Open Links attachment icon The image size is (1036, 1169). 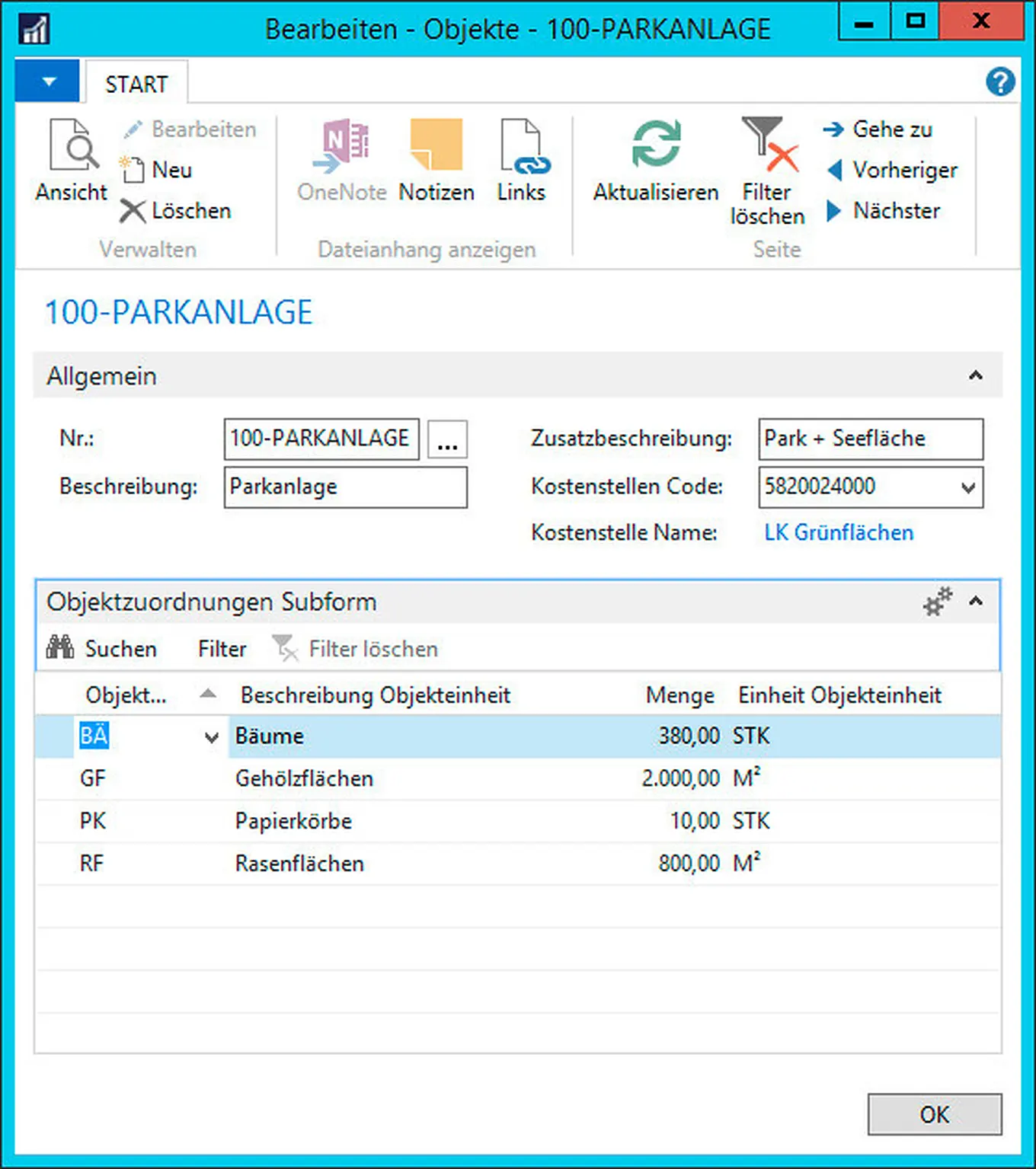pyautogui.click(x=522, y=146)
